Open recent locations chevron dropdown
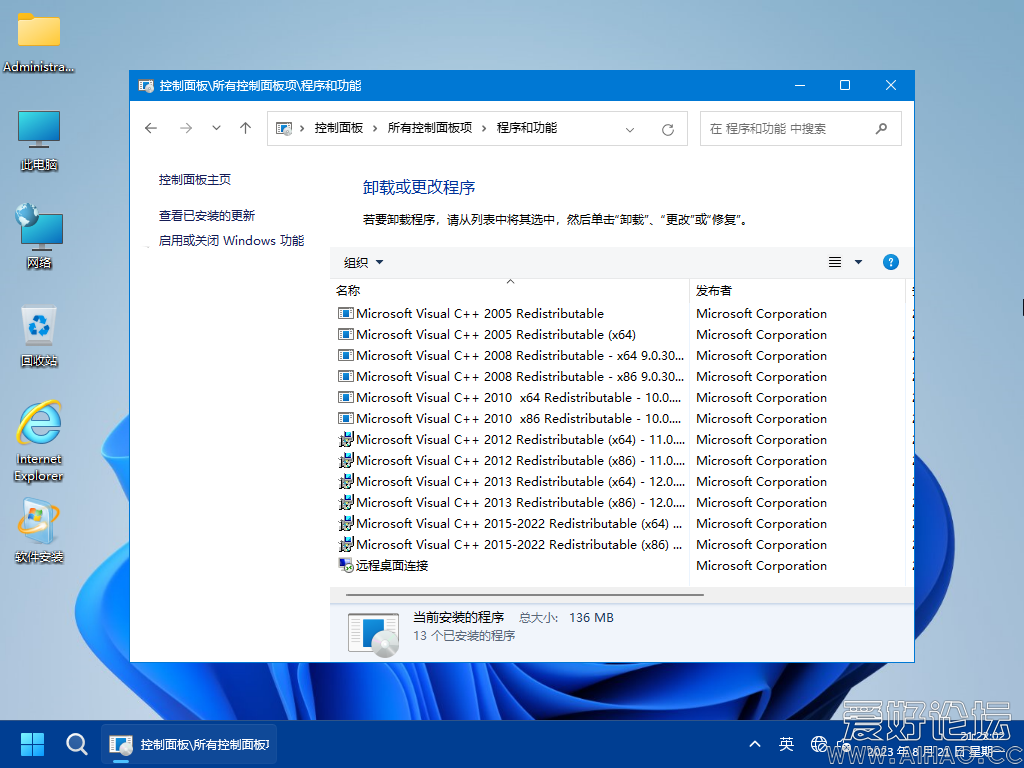This screenshot has width=1024, height=768. tap(216, 128)
